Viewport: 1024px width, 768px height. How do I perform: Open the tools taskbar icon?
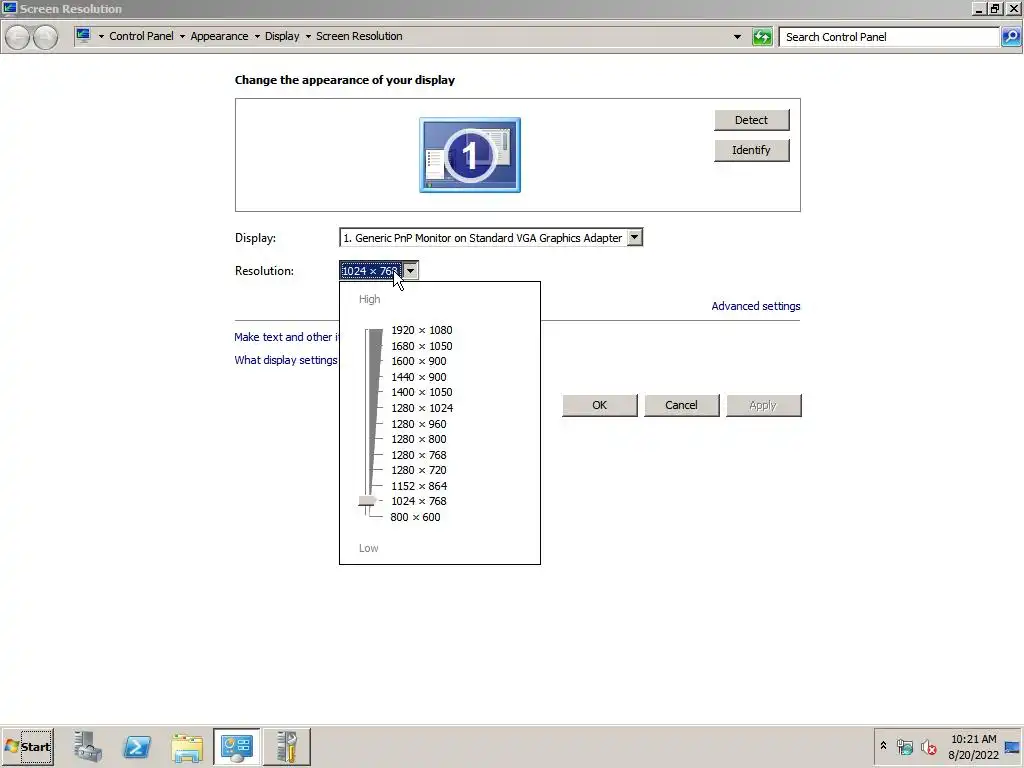(287, 747)
